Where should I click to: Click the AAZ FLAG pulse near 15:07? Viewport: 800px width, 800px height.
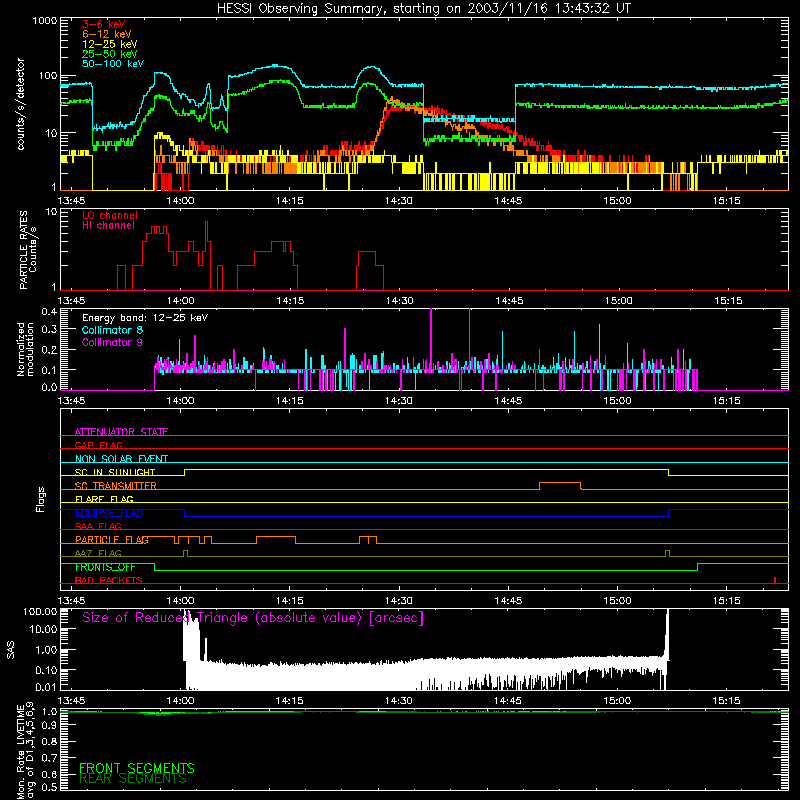point(667,554)
